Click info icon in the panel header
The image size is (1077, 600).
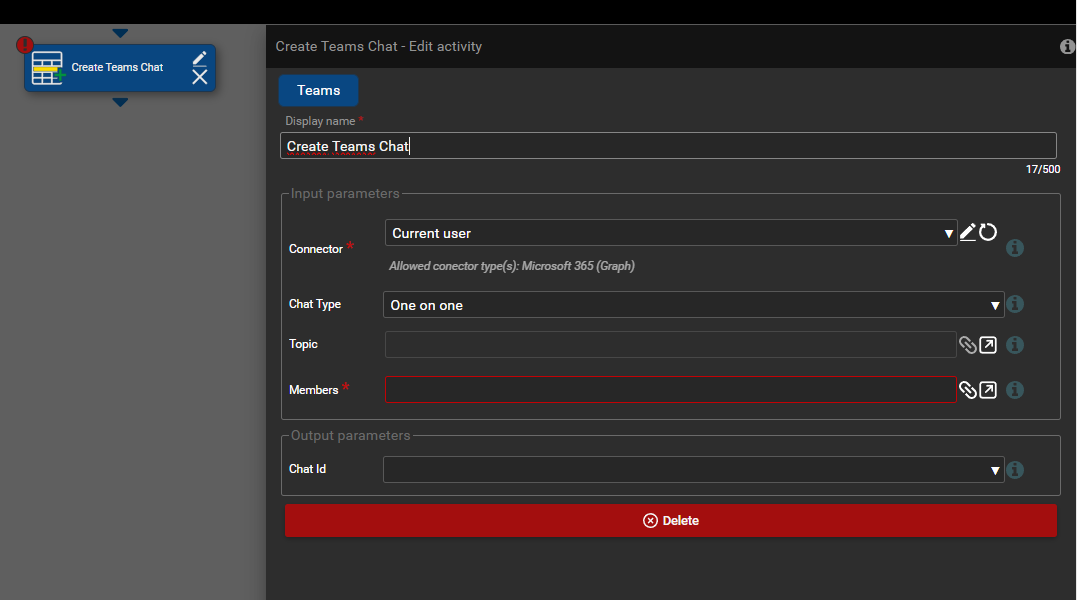(1067, 47)
